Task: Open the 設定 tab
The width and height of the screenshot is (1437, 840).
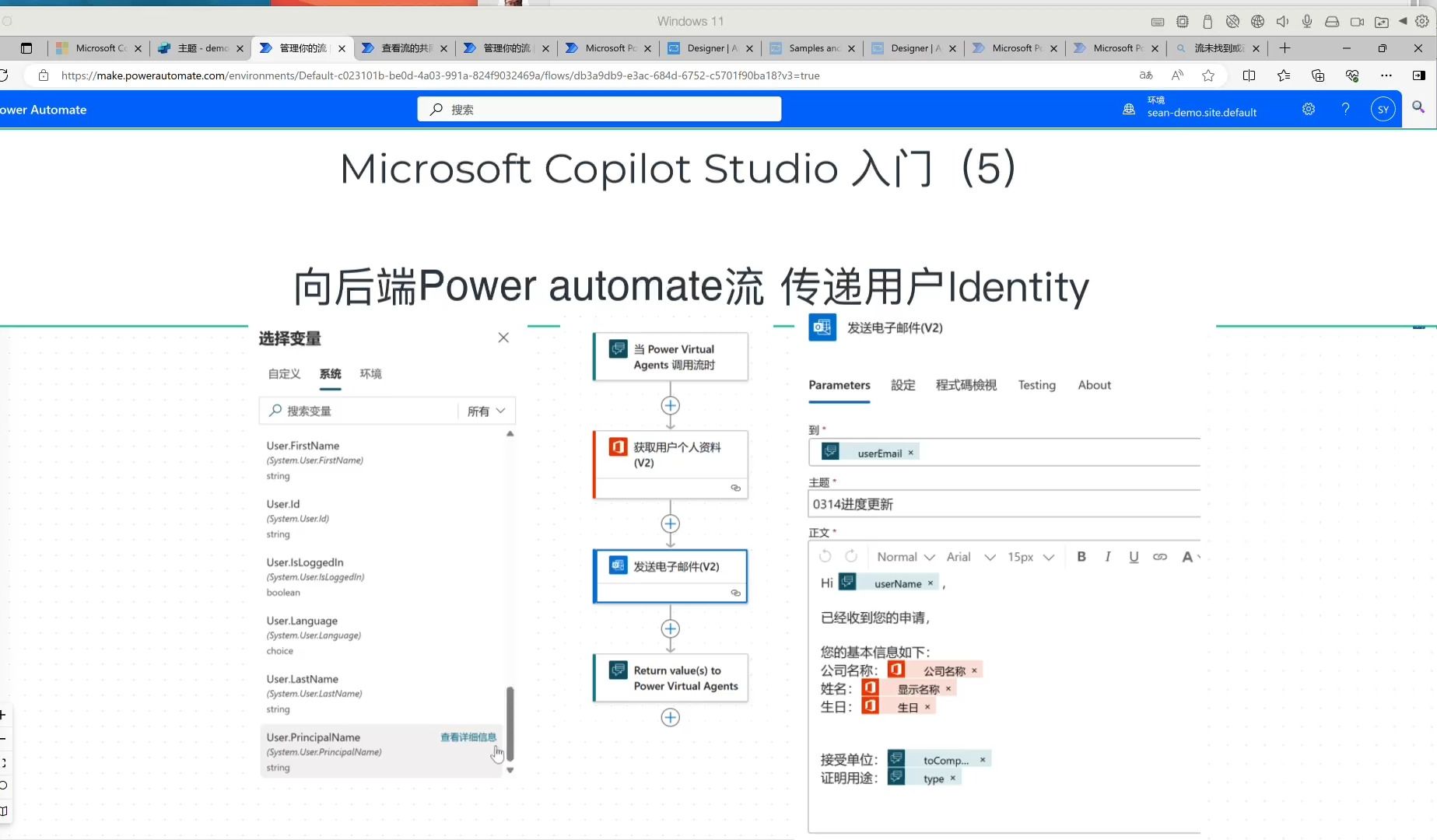Action: click(x=903, y=385)
